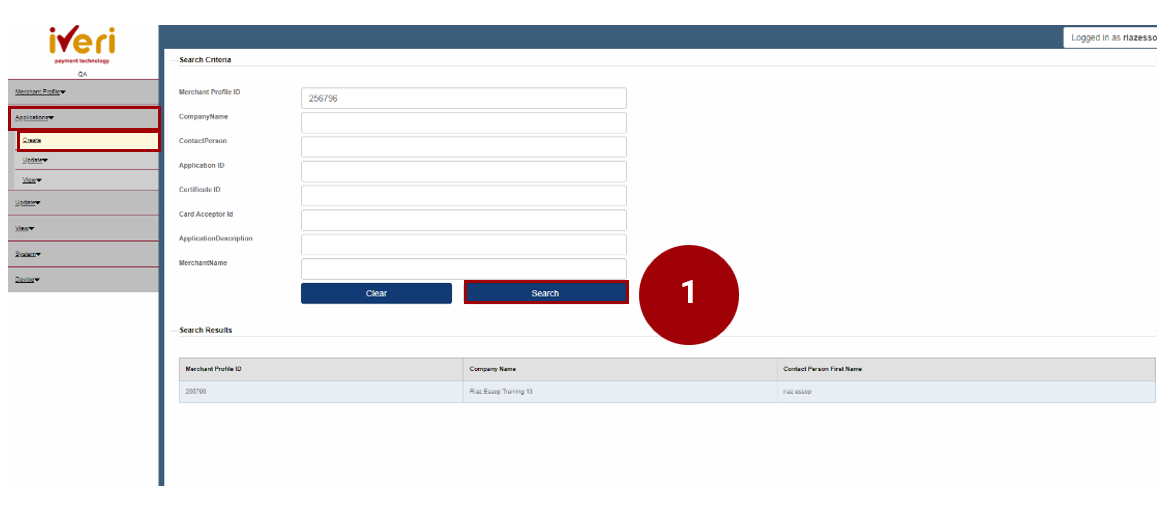Click the Card Acceptor Id field
Image resolution: width=1160 pixels, height=505 pixels.
(463, 220)
